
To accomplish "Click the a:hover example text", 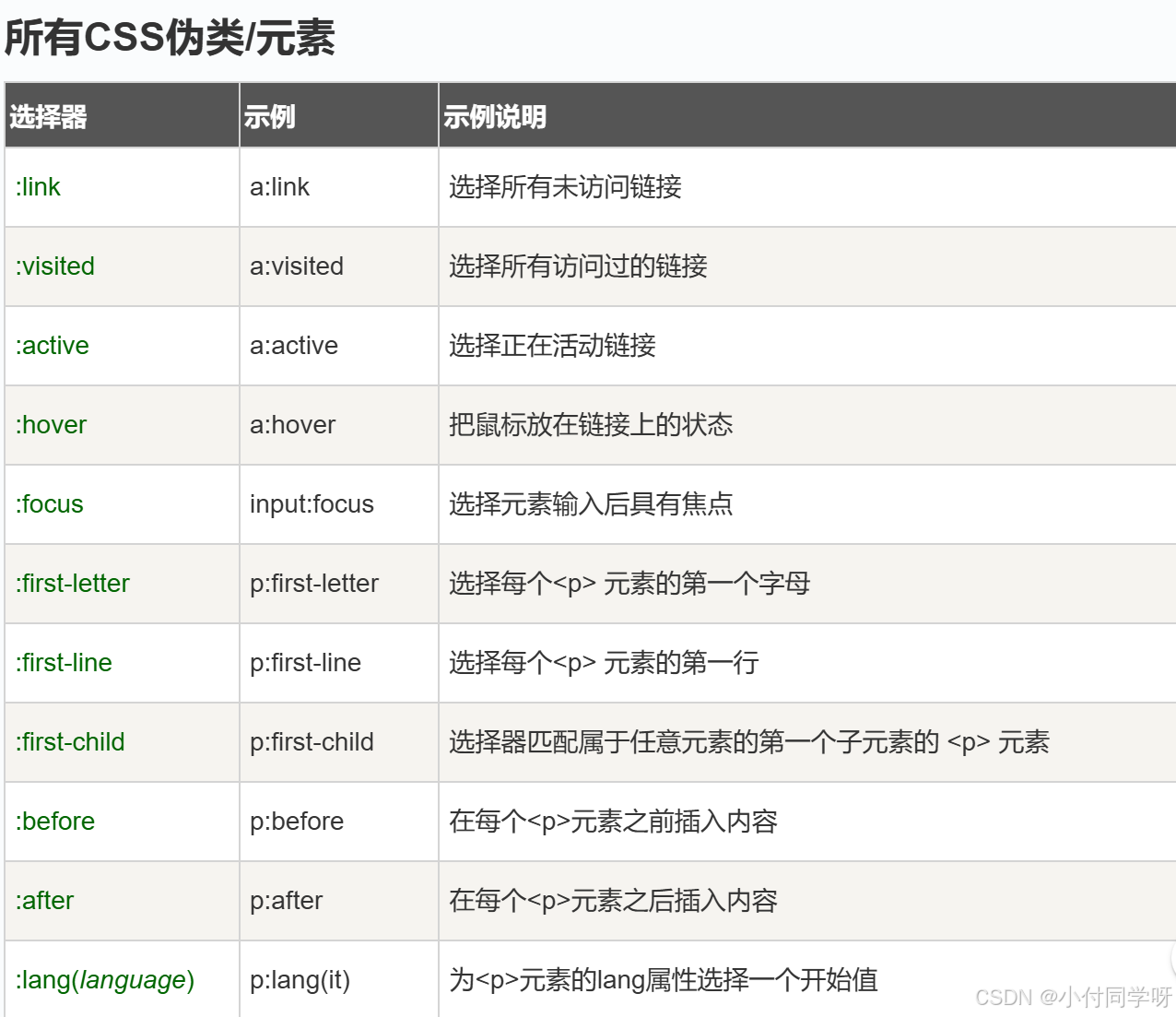I will click(x=293, y=425).
